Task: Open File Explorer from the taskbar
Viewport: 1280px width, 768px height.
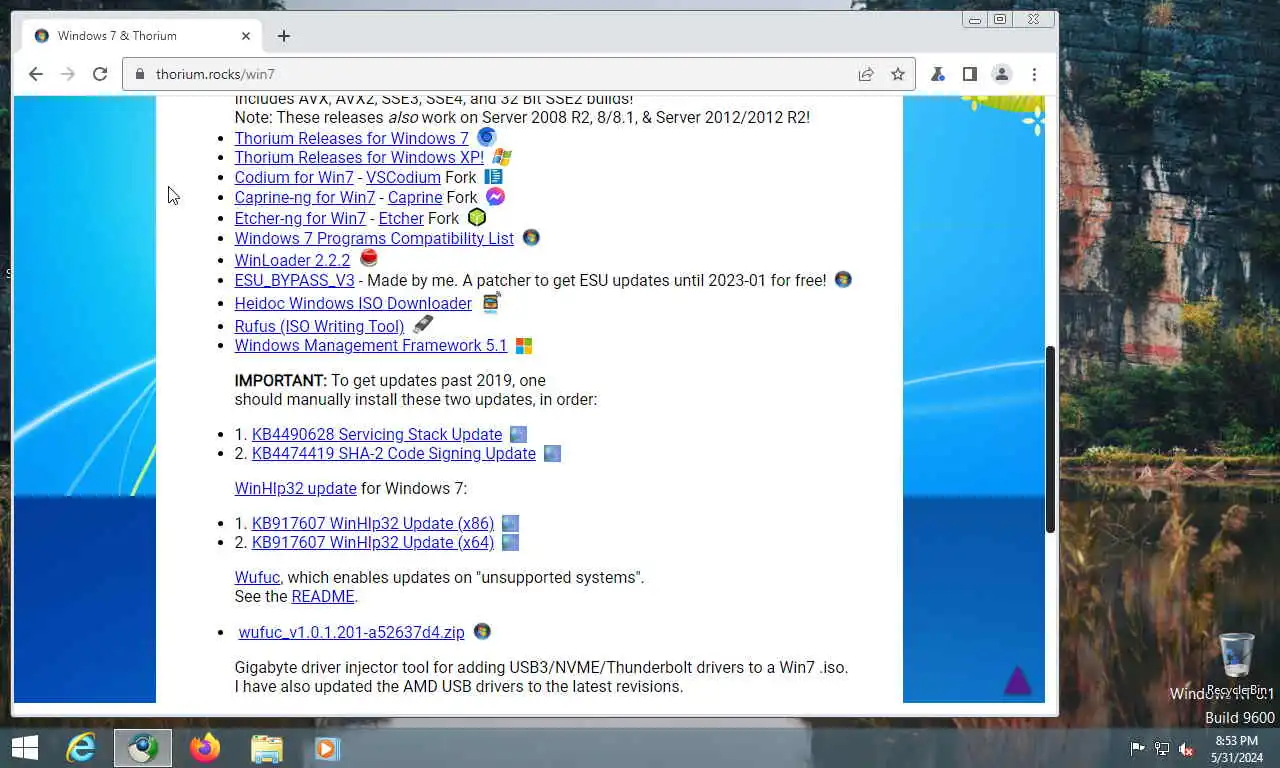Action: click(266, 748)
